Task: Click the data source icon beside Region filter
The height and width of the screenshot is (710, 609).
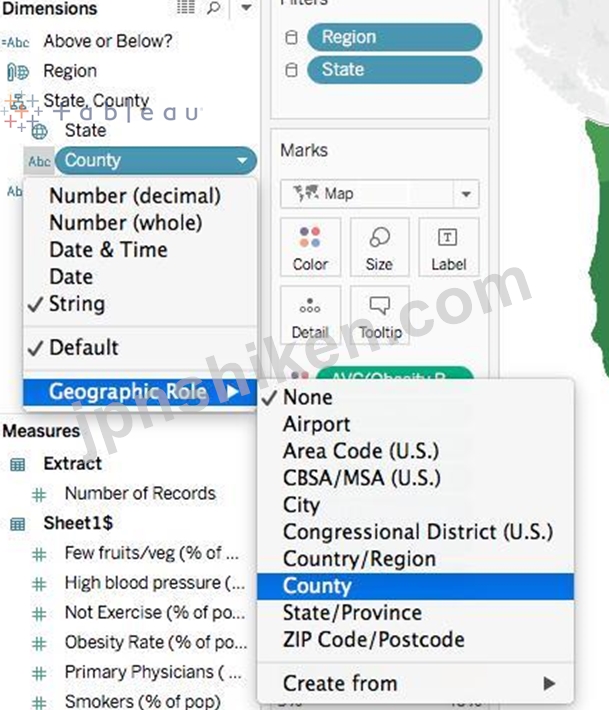Action: [x=291, y=37]
